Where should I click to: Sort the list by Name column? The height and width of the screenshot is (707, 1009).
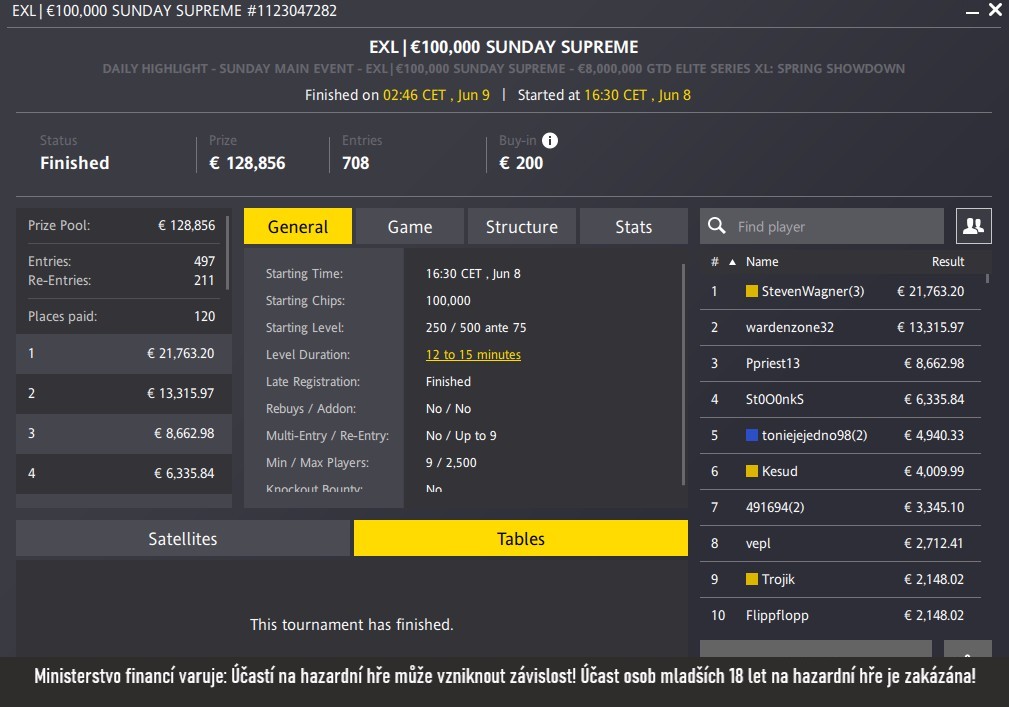(x=762, y=262)
